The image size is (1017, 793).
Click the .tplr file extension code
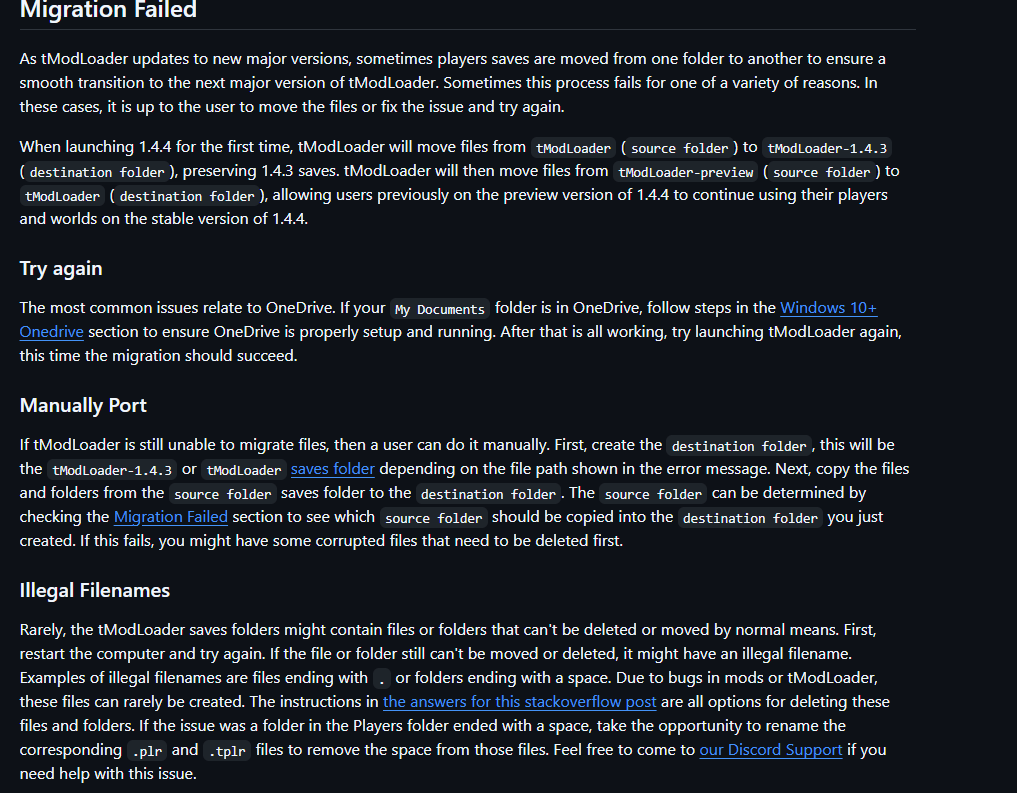click(226, 751)
